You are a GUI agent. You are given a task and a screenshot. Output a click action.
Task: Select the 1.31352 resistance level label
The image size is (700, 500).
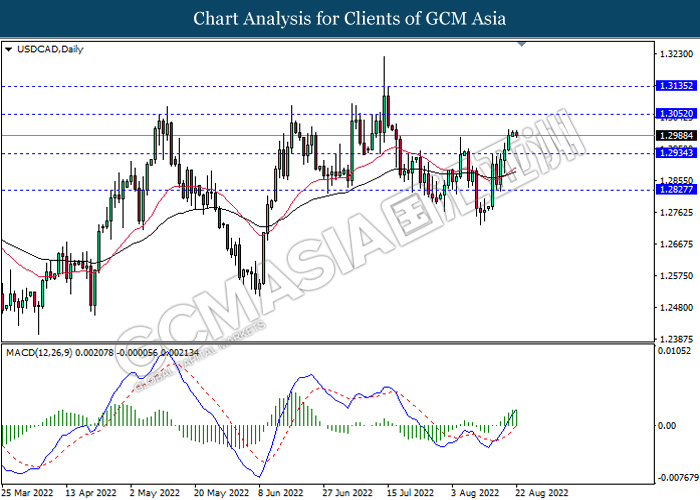pyautogui.click(x=676, y=86)
